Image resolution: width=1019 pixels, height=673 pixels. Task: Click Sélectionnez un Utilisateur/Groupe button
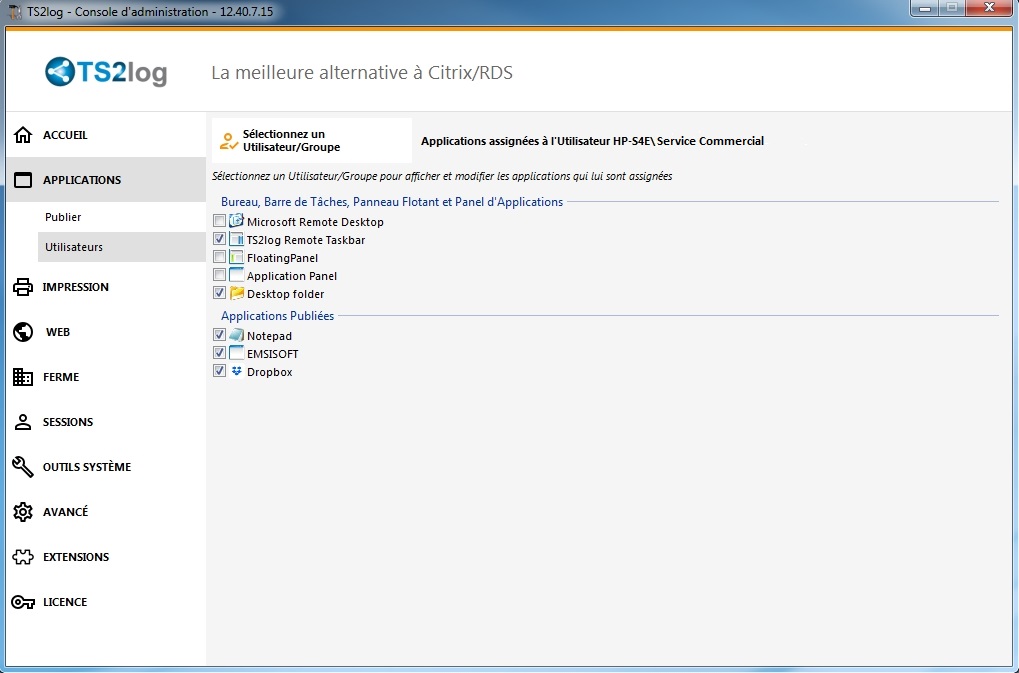coord(312,140)
